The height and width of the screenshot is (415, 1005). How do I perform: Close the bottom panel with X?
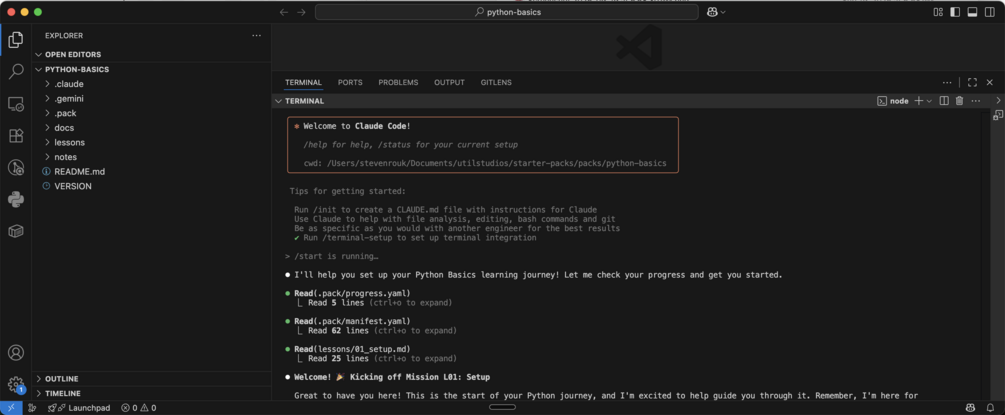point(990,83)
